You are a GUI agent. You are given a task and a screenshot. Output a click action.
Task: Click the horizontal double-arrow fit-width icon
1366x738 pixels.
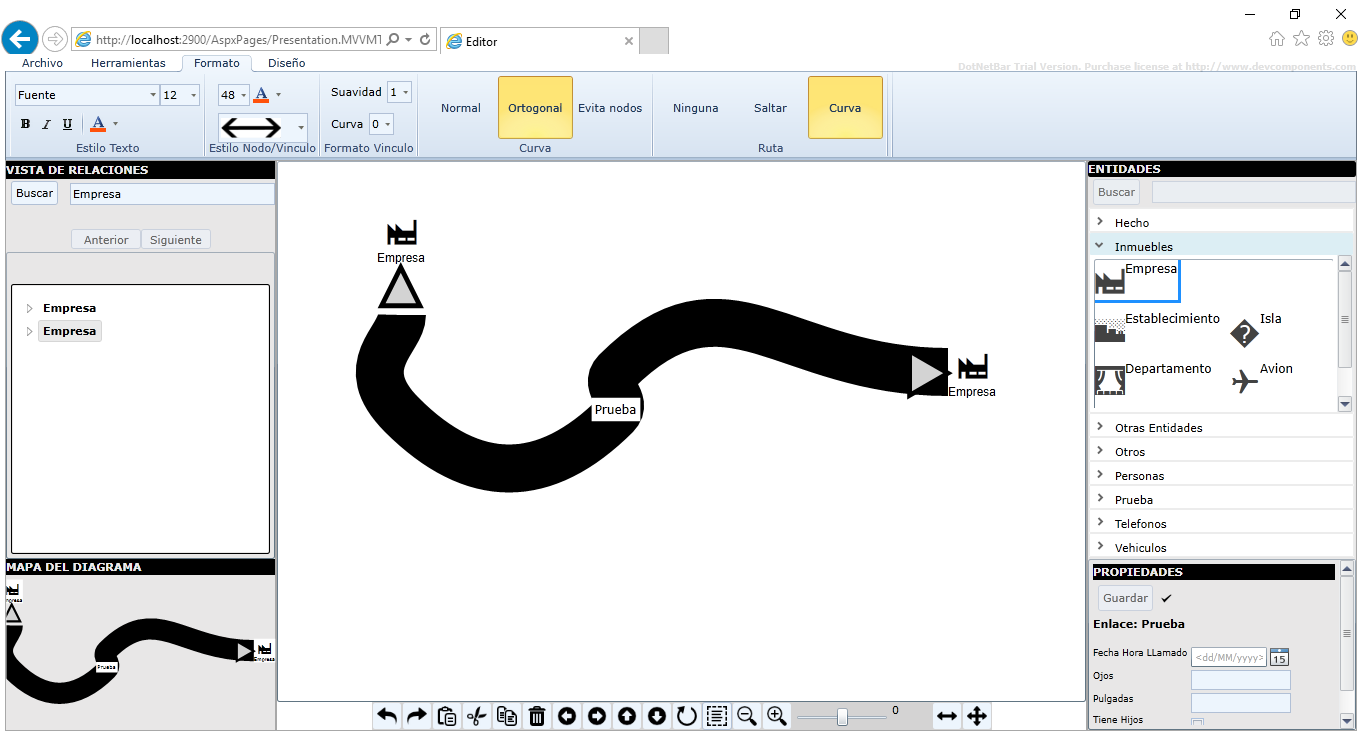tap(947, 716)
